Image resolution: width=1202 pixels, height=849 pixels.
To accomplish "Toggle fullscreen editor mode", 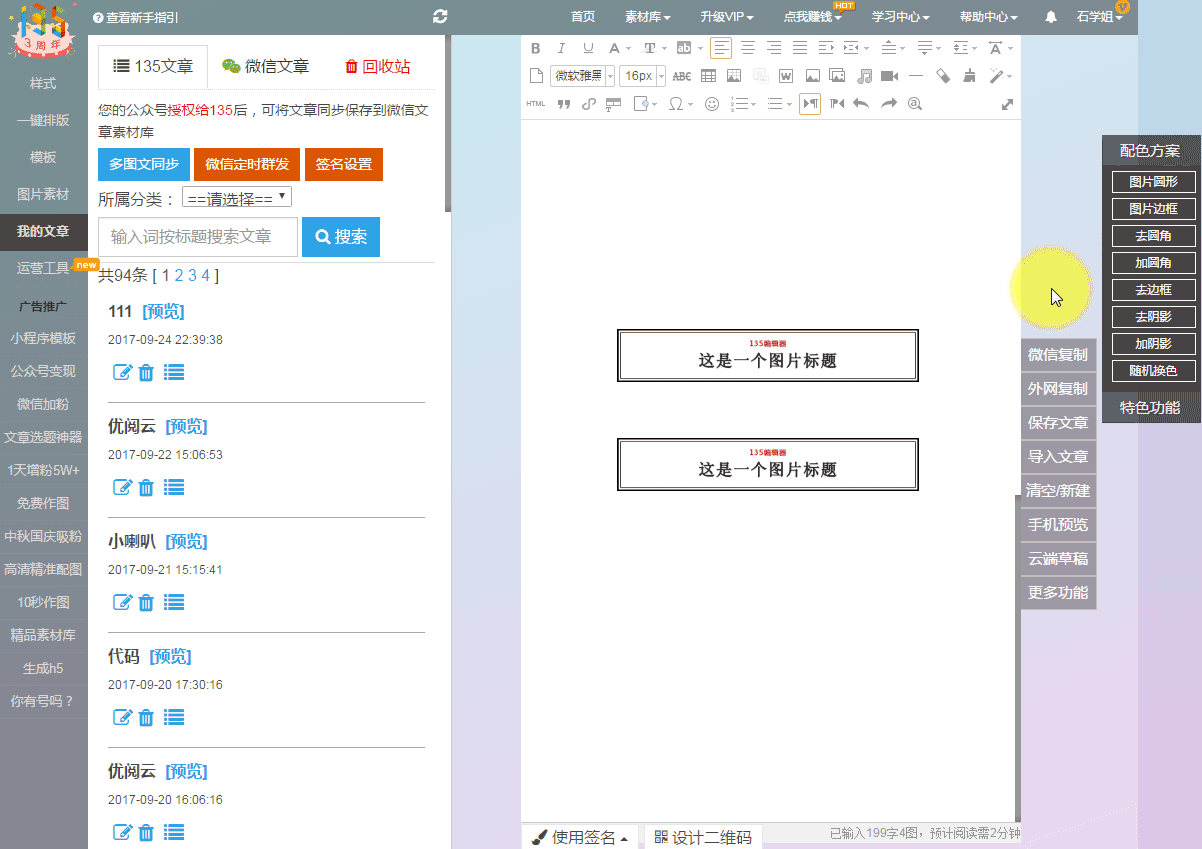I will [1007, 104].
